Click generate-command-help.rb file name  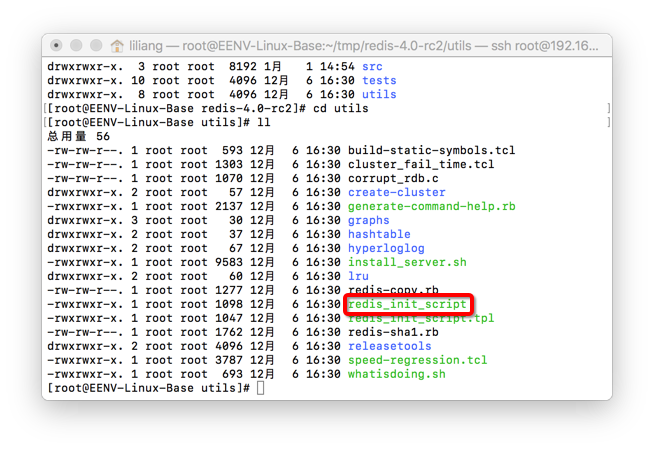[432, 206]
